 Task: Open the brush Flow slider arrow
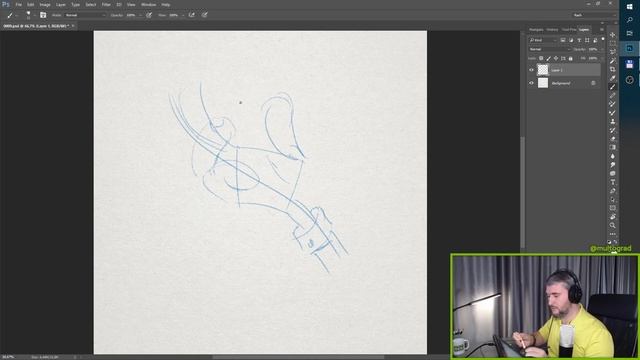click(183, 15)
